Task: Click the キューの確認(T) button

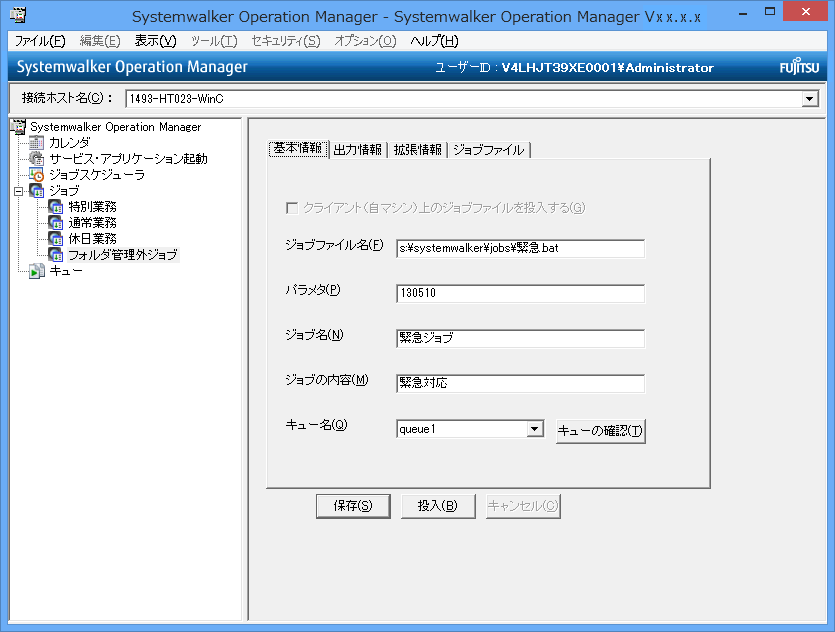Action: (601, 431)
